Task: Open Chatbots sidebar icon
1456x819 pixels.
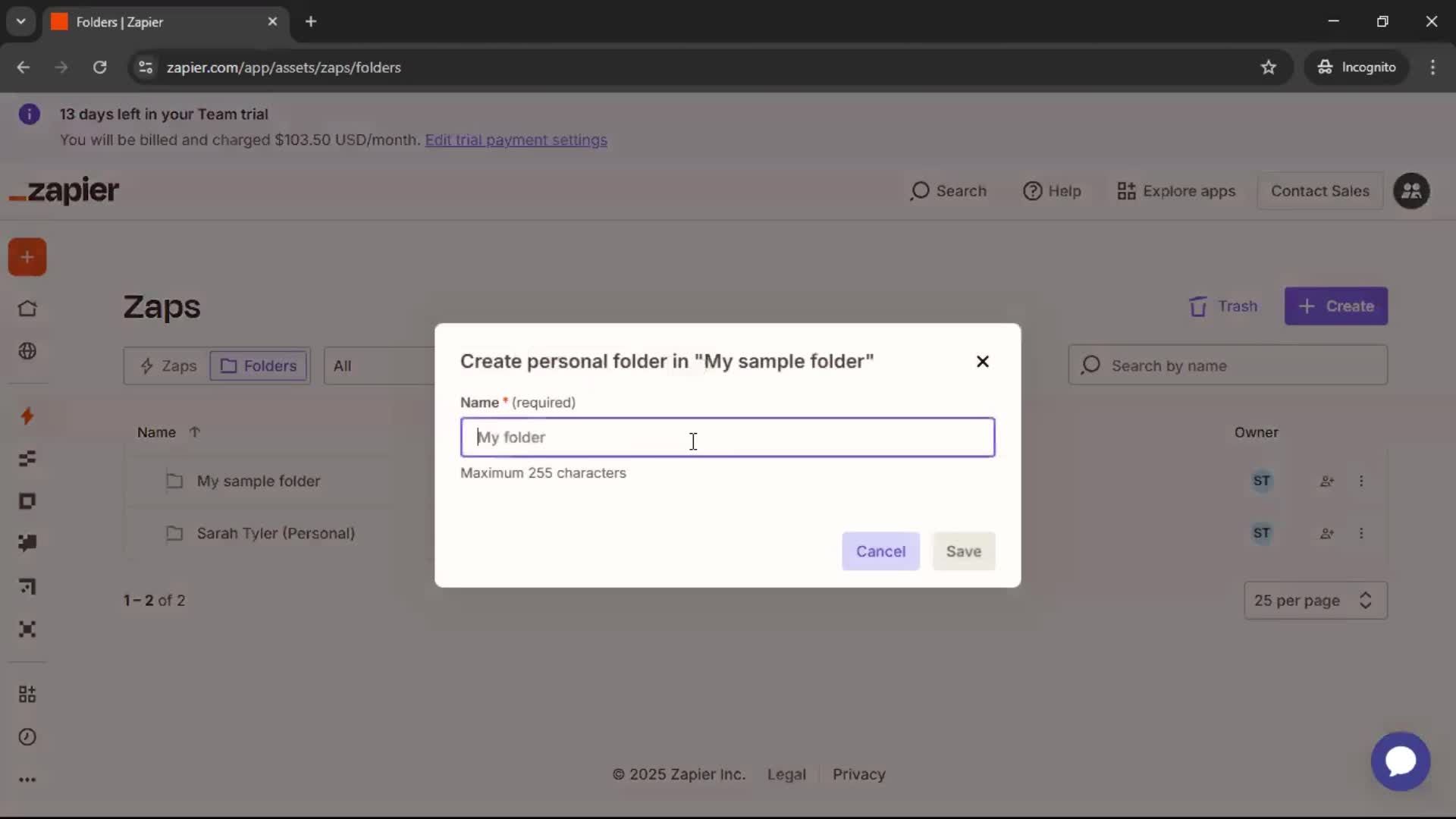Action: 27,543
